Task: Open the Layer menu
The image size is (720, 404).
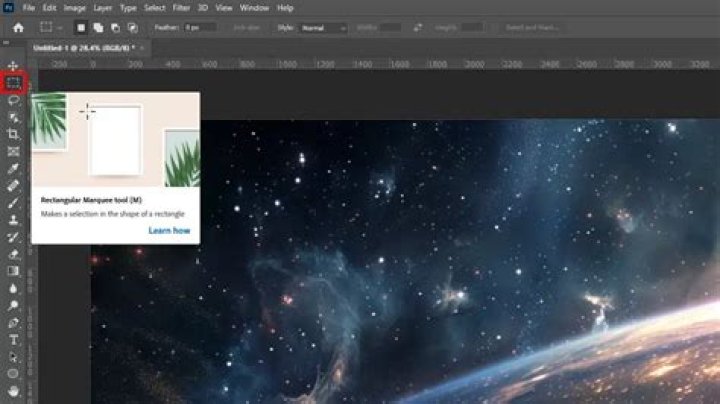Action: tap(101, 8)
